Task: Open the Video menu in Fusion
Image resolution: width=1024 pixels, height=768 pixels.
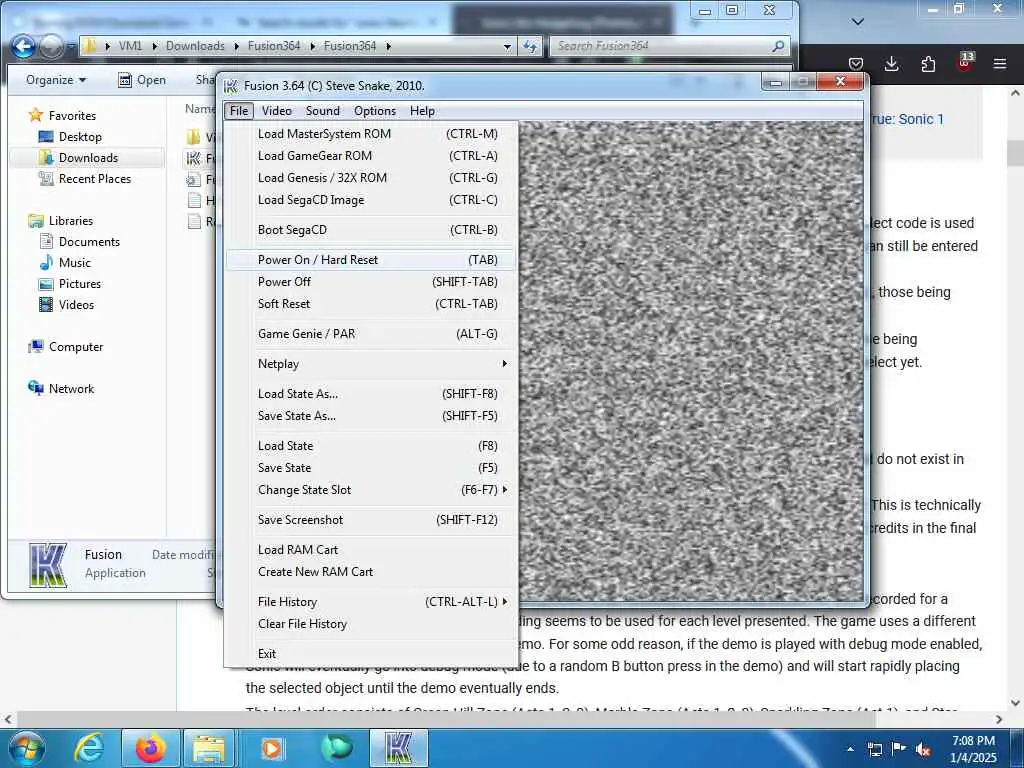Action: pyautogui.click(x=276, y=111)
